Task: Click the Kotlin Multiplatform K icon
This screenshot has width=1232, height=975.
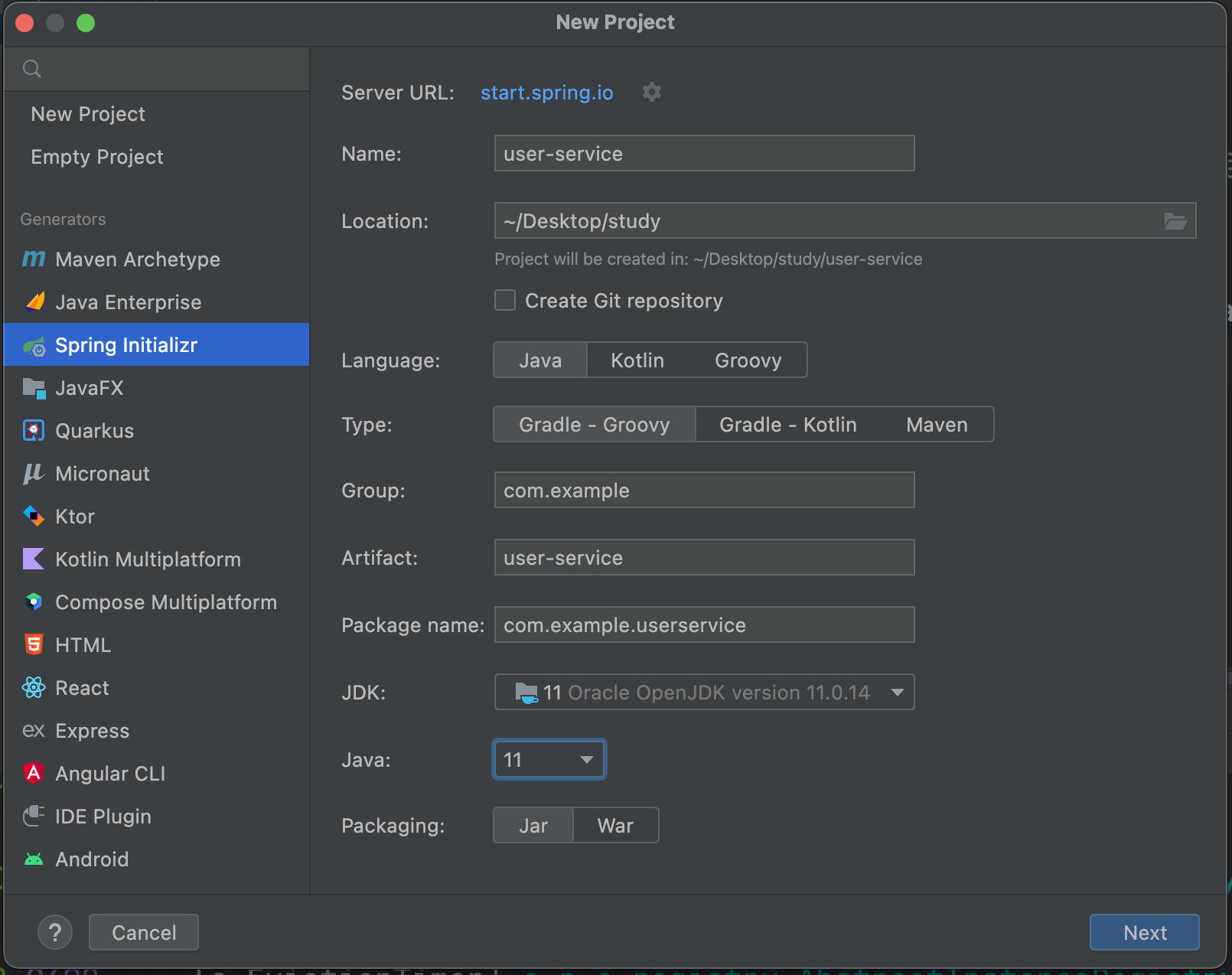Action: pyautogui.click(x=34, y=559)
